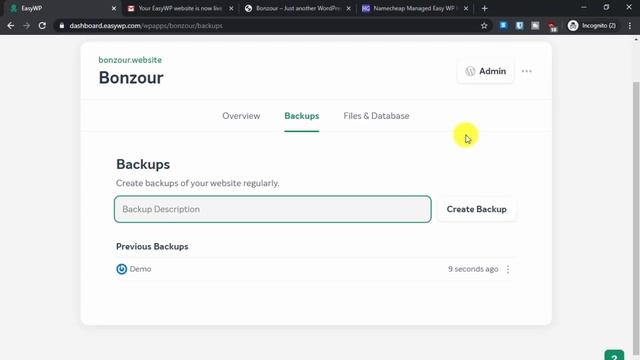
Task: Close the Namecheap Managed Easy WP tab
Action: 466,8
